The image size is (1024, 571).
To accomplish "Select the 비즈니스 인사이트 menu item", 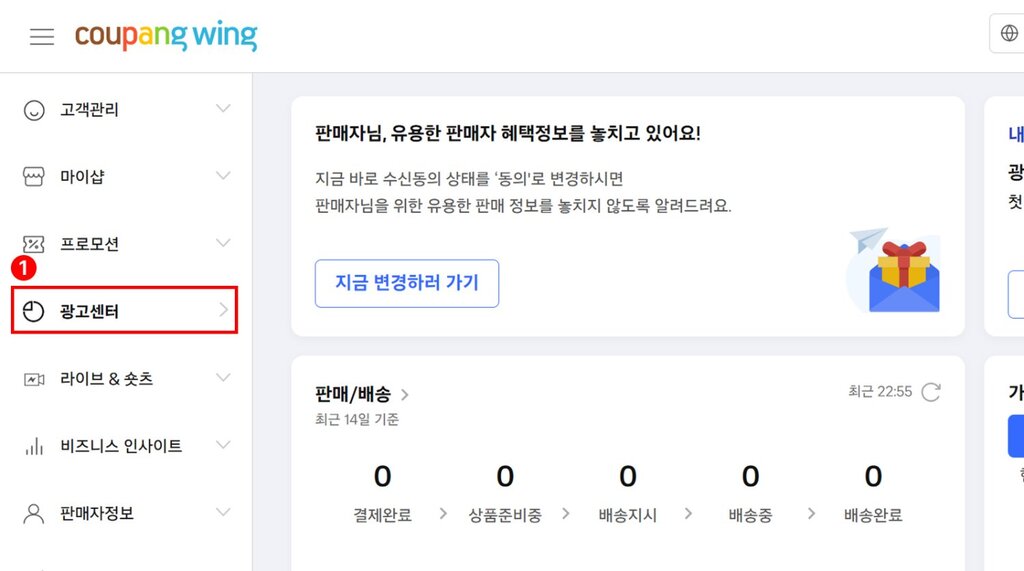I will (125, 446).
